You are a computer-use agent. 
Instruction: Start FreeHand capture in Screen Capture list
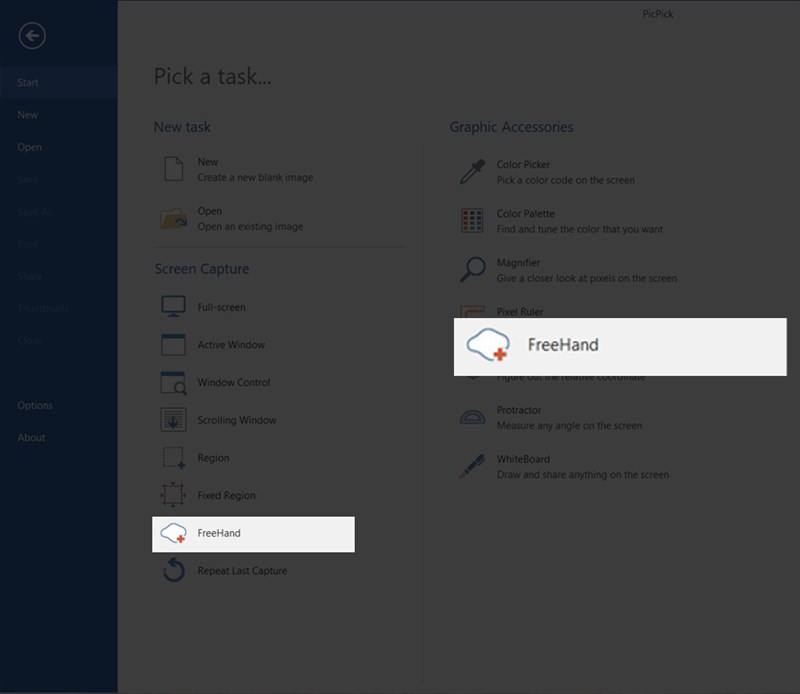[253, 534]
